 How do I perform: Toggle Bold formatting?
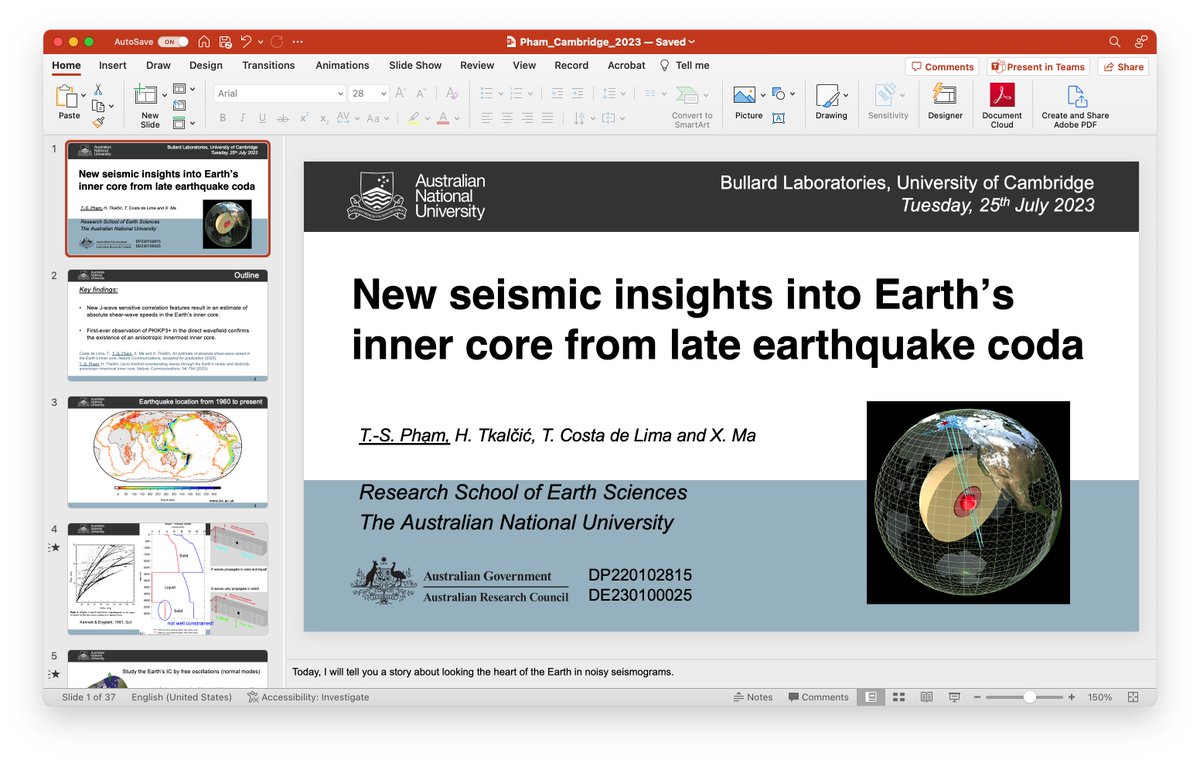[222, 118]
